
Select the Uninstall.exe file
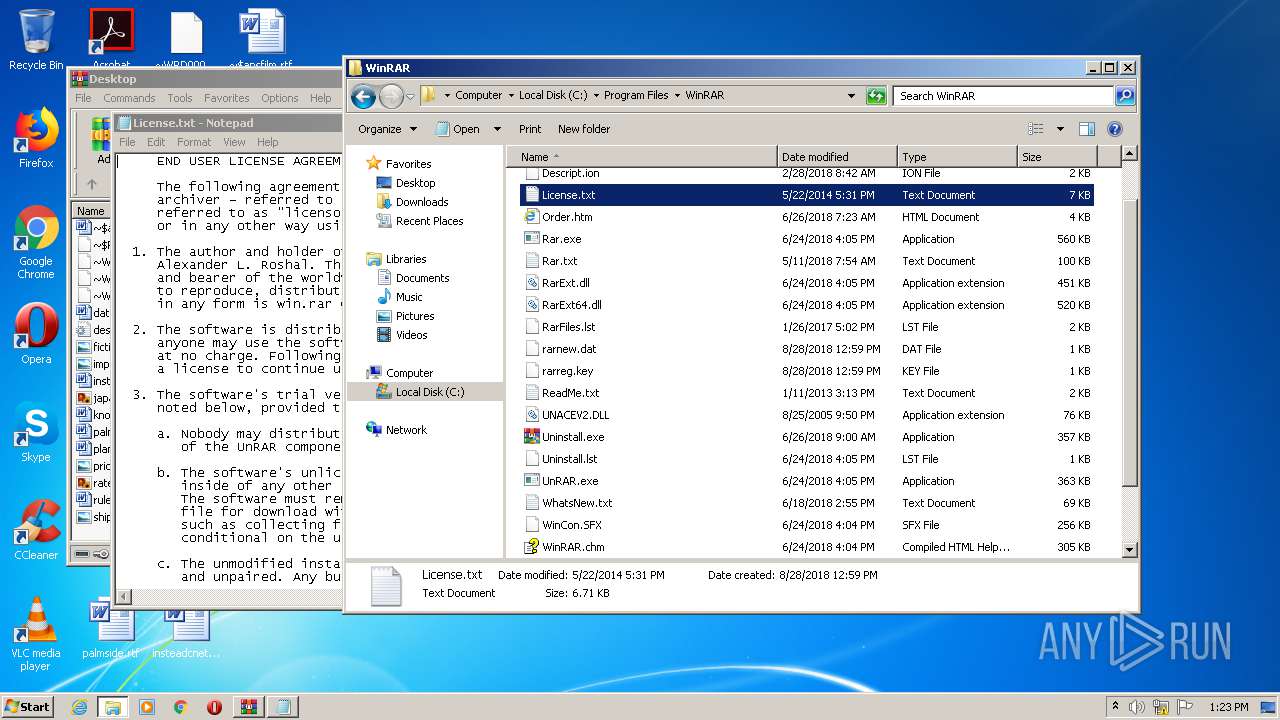click(x=806, y=437)
